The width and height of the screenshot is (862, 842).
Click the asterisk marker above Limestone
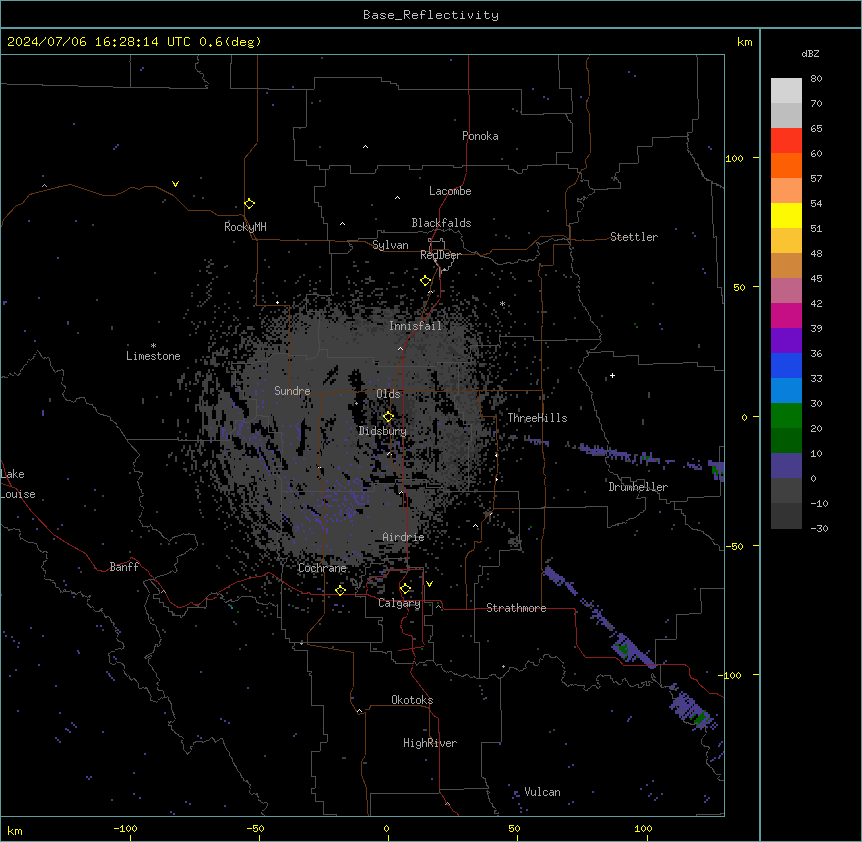[153, 345]
